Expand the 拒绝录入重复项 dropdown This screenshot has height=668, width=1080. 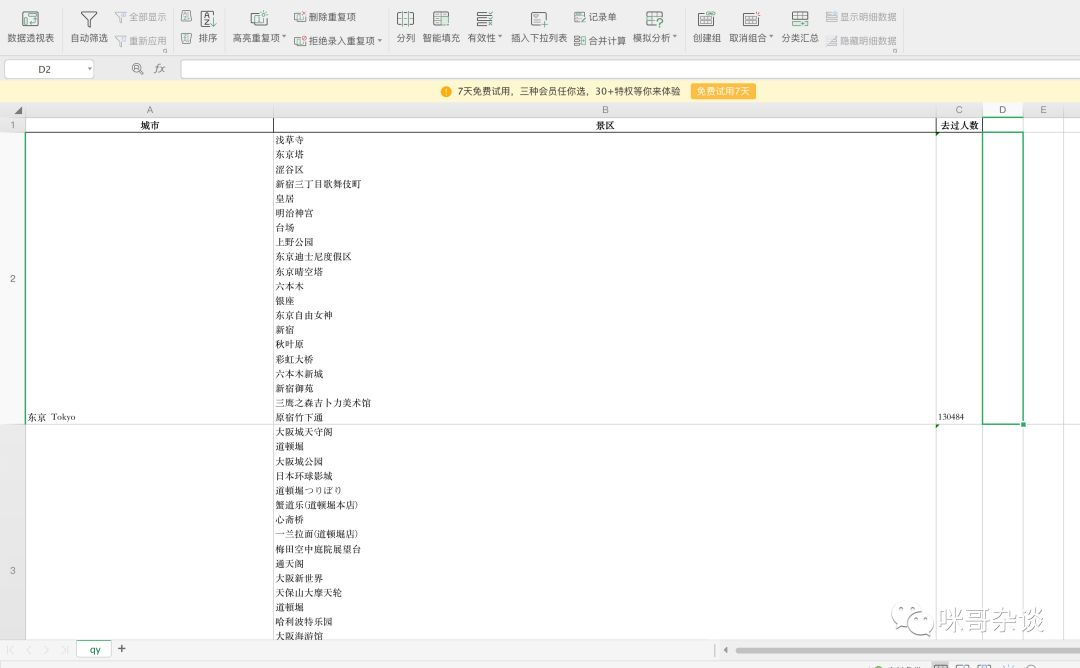(380, 41)
